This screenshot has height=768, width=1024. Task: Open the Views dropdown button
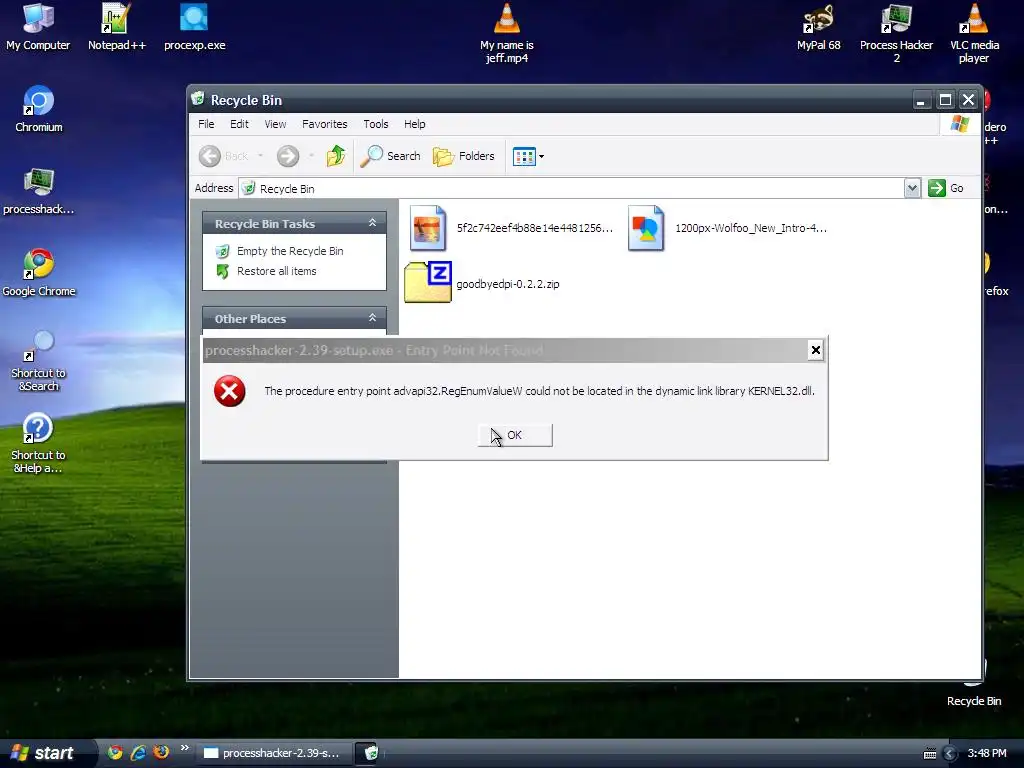click(x=528, y=156)
